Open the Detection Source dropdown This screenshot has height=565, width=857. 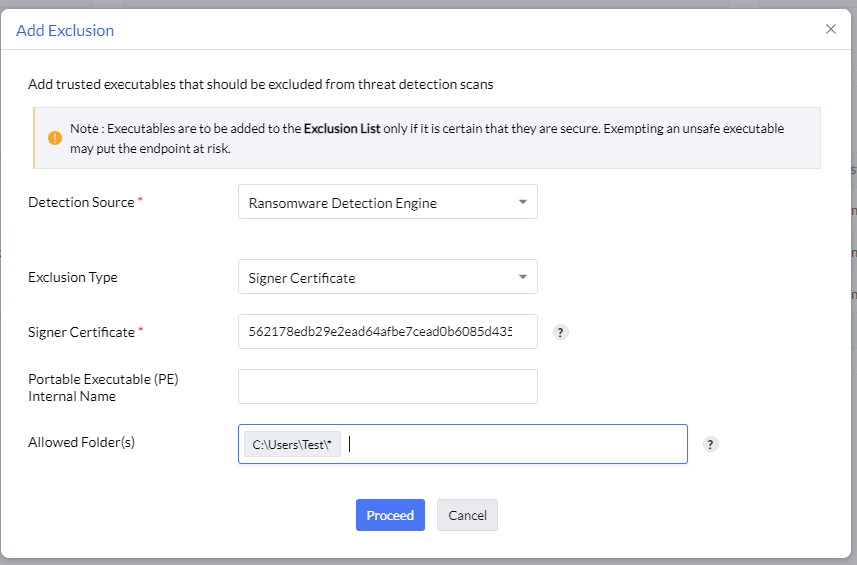(388, 202)
